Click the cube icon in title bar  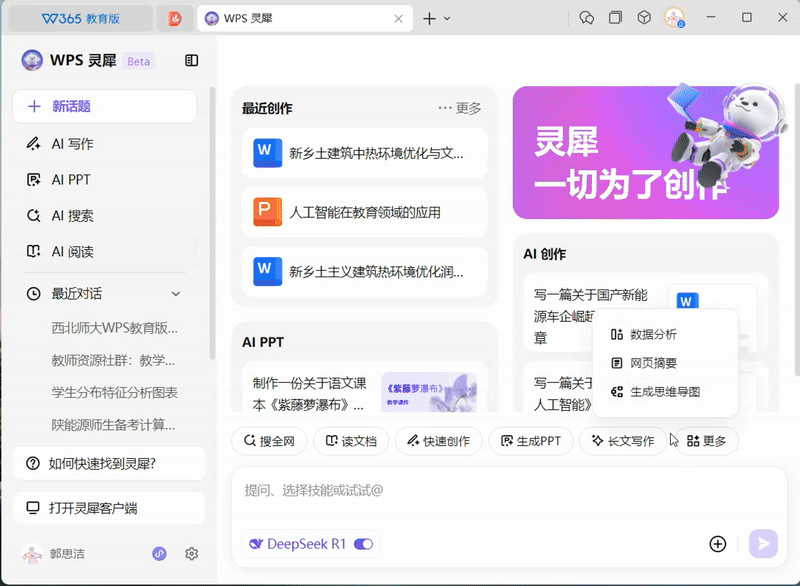click(644, 18)
